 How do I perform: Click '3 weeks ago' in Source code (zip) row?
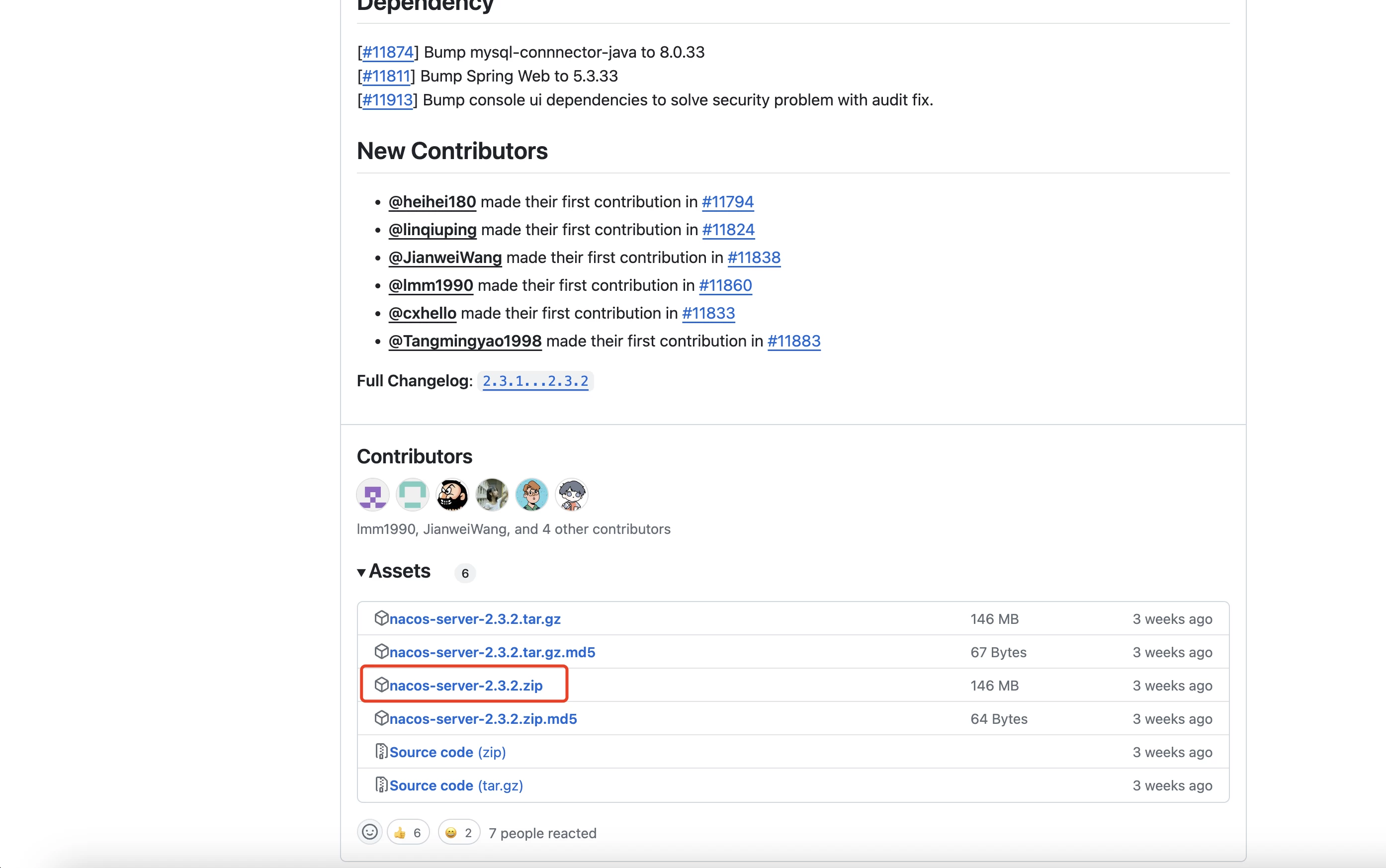pyautogui.click(x=1173, y=752)
